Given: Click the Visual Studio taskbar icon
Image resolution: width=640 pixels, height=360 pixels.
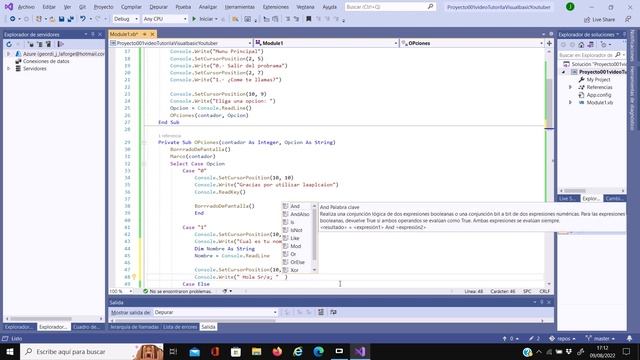Looking at the screenshot, I should coord(360,351).
